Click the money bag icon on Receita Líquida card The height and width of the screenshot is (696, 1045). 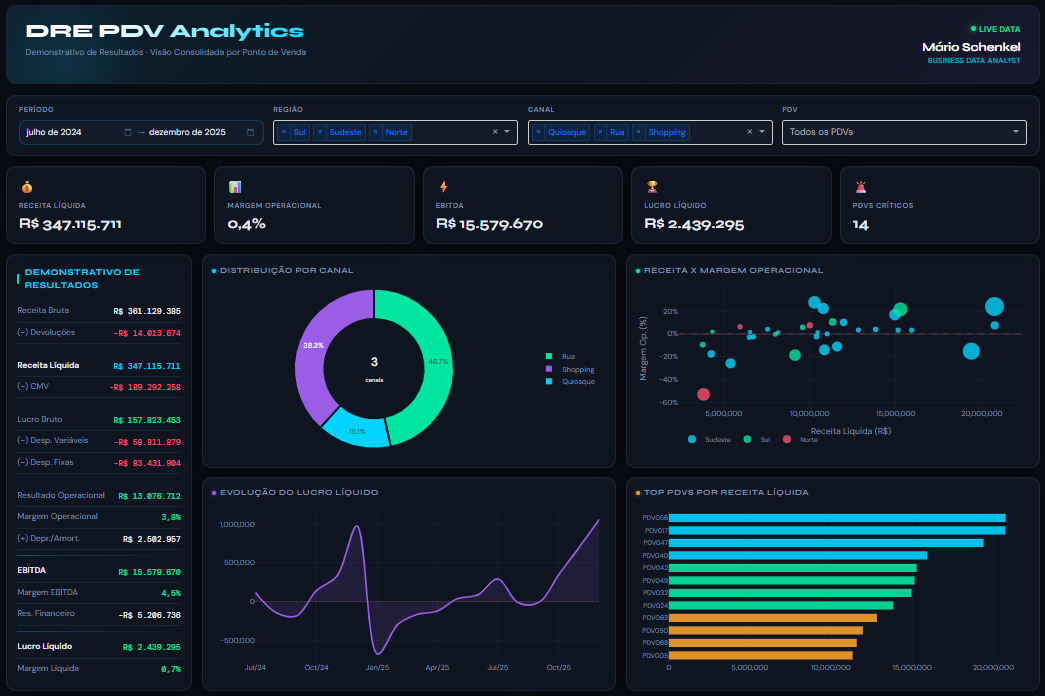[x=27, y=186]
